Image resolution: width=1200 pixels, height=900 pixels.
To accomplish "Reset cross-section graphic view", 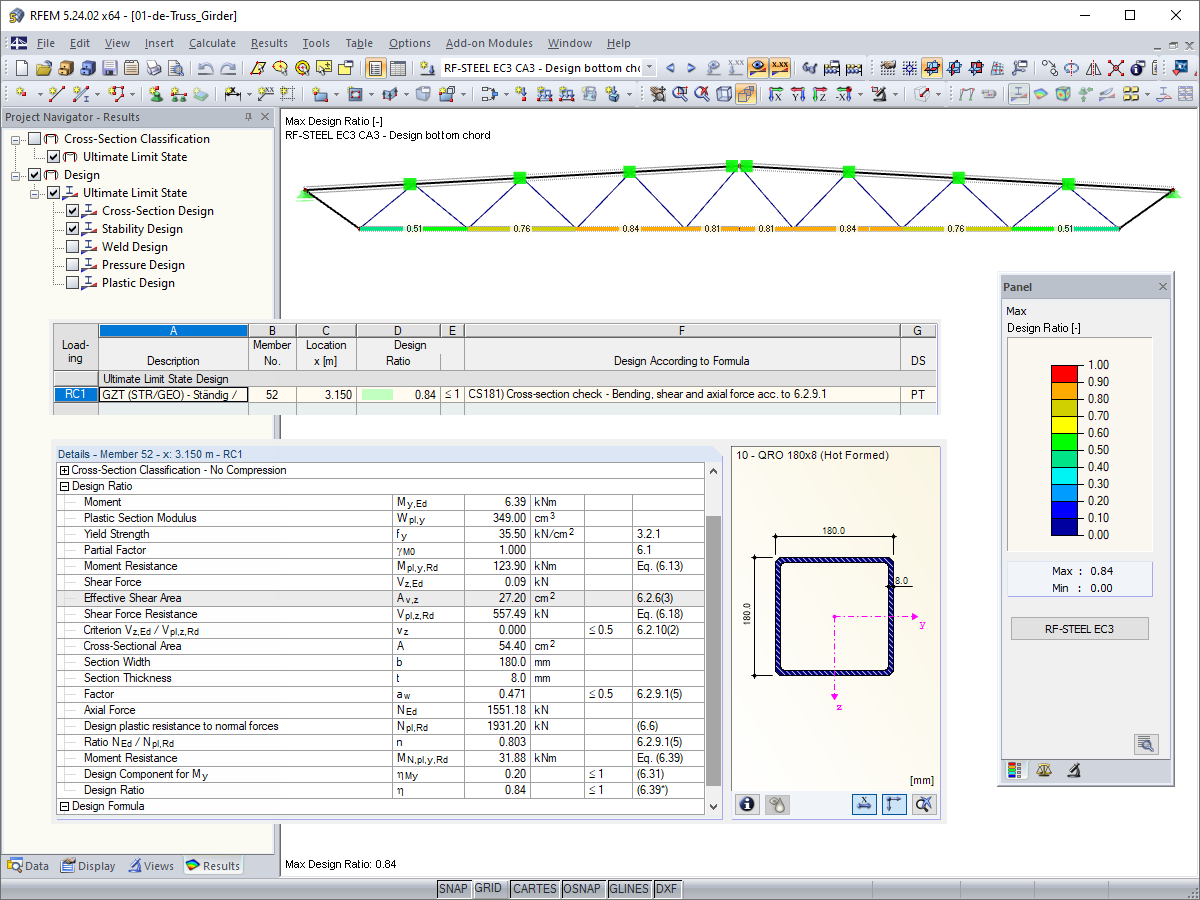I will [924, 804].
